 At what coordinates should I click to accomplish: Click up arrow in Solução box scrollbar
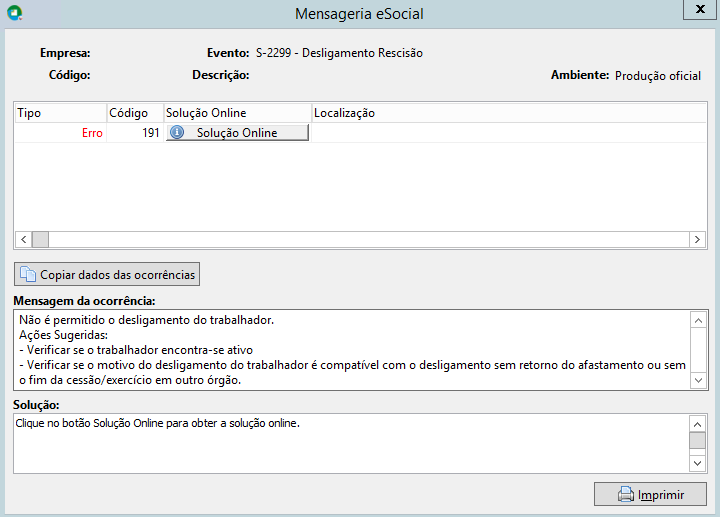(x=698, y=424)
